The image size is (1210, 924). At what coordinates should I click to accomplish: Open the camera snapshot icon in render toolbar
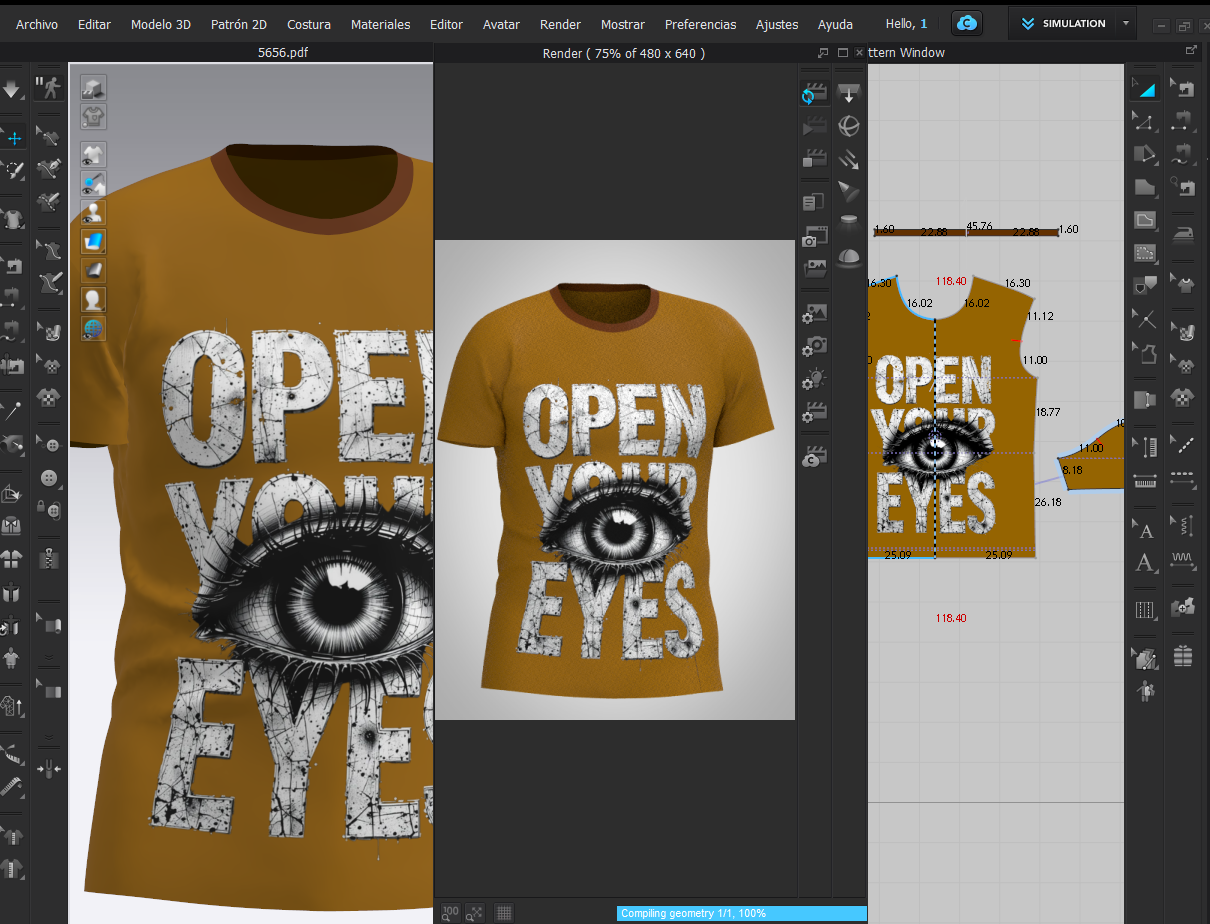point(814,237)
